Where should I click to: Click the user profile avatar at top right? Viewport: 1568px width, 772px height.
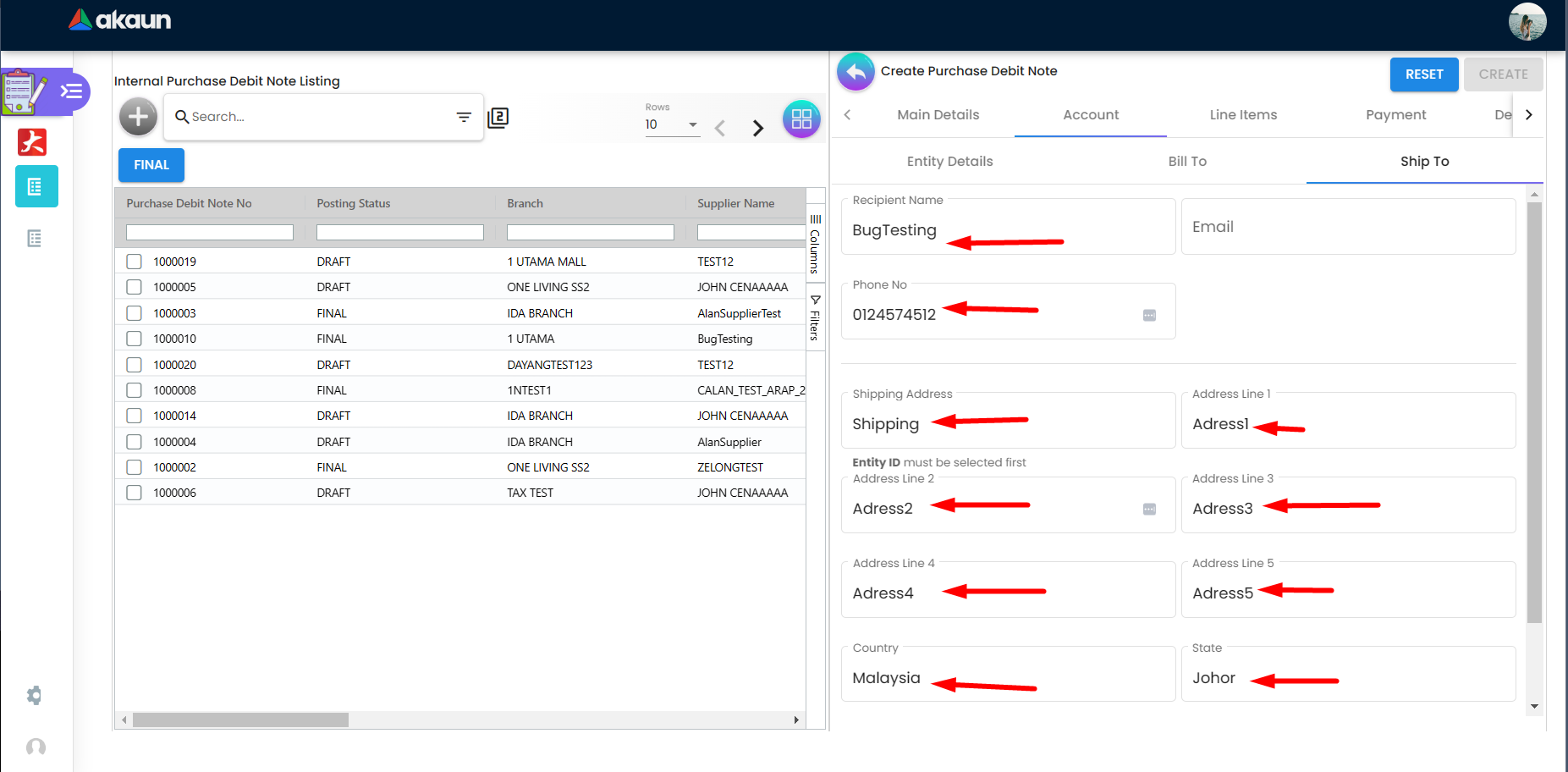click(x=1527, y=21)
